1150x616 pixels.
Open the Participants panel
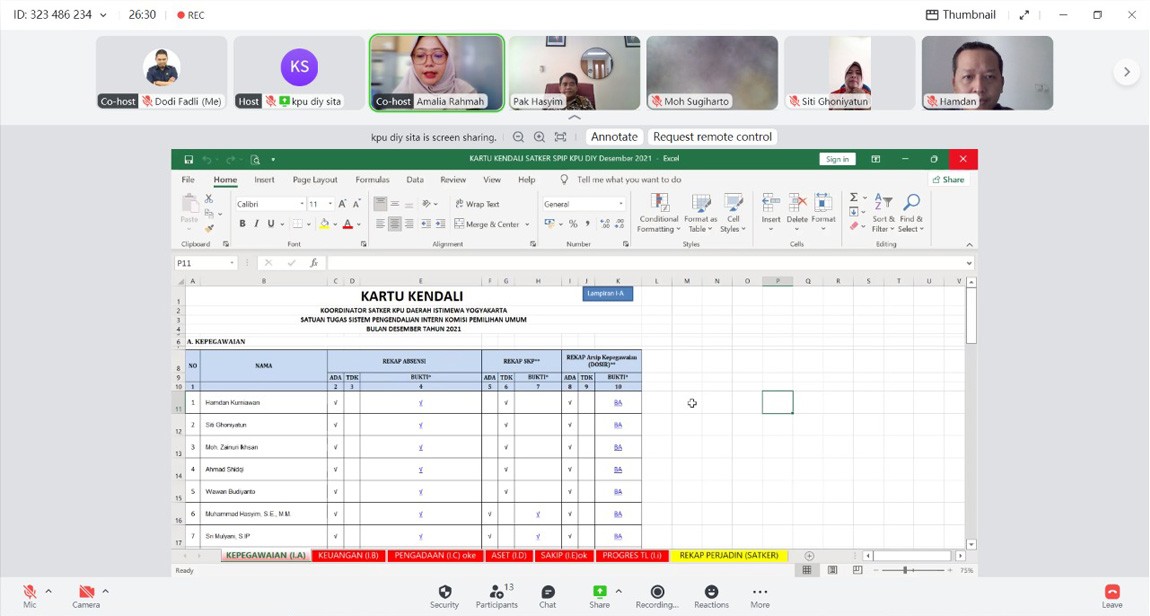496,592
